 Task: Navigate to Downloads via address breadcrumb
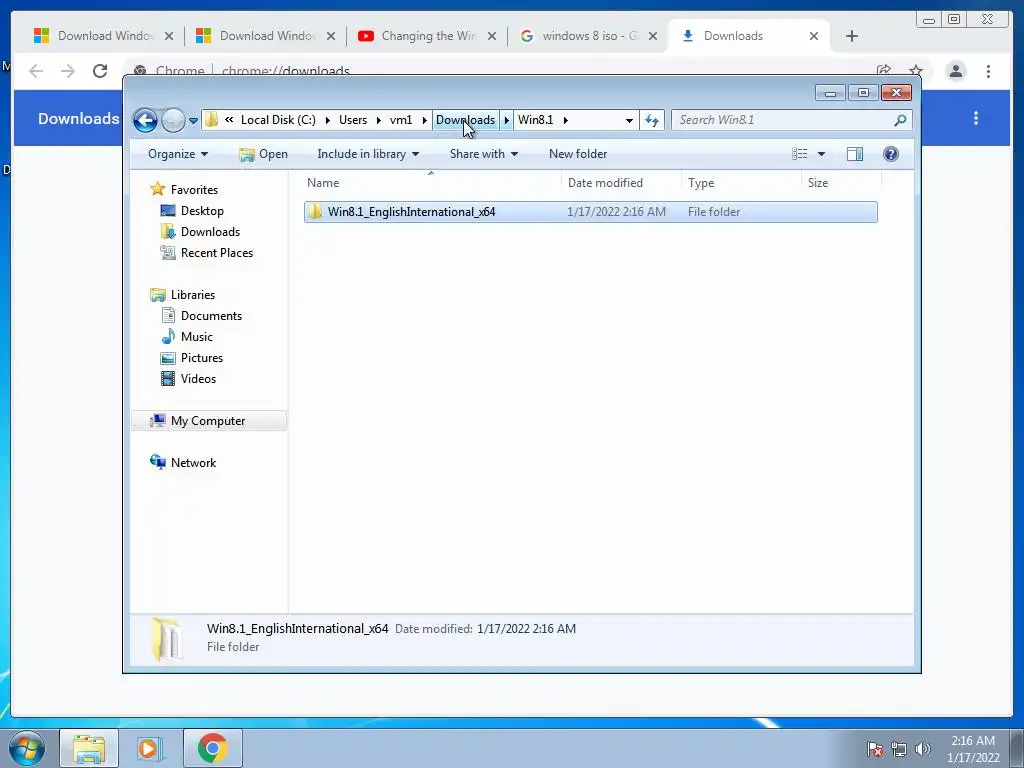(466, 120)
